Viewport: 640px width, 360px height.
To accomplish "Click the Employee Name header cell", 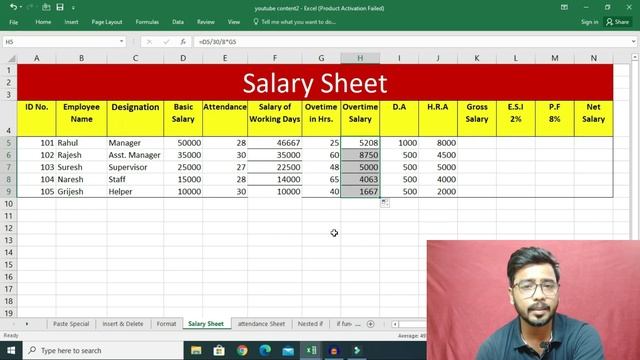I will 81,118.
